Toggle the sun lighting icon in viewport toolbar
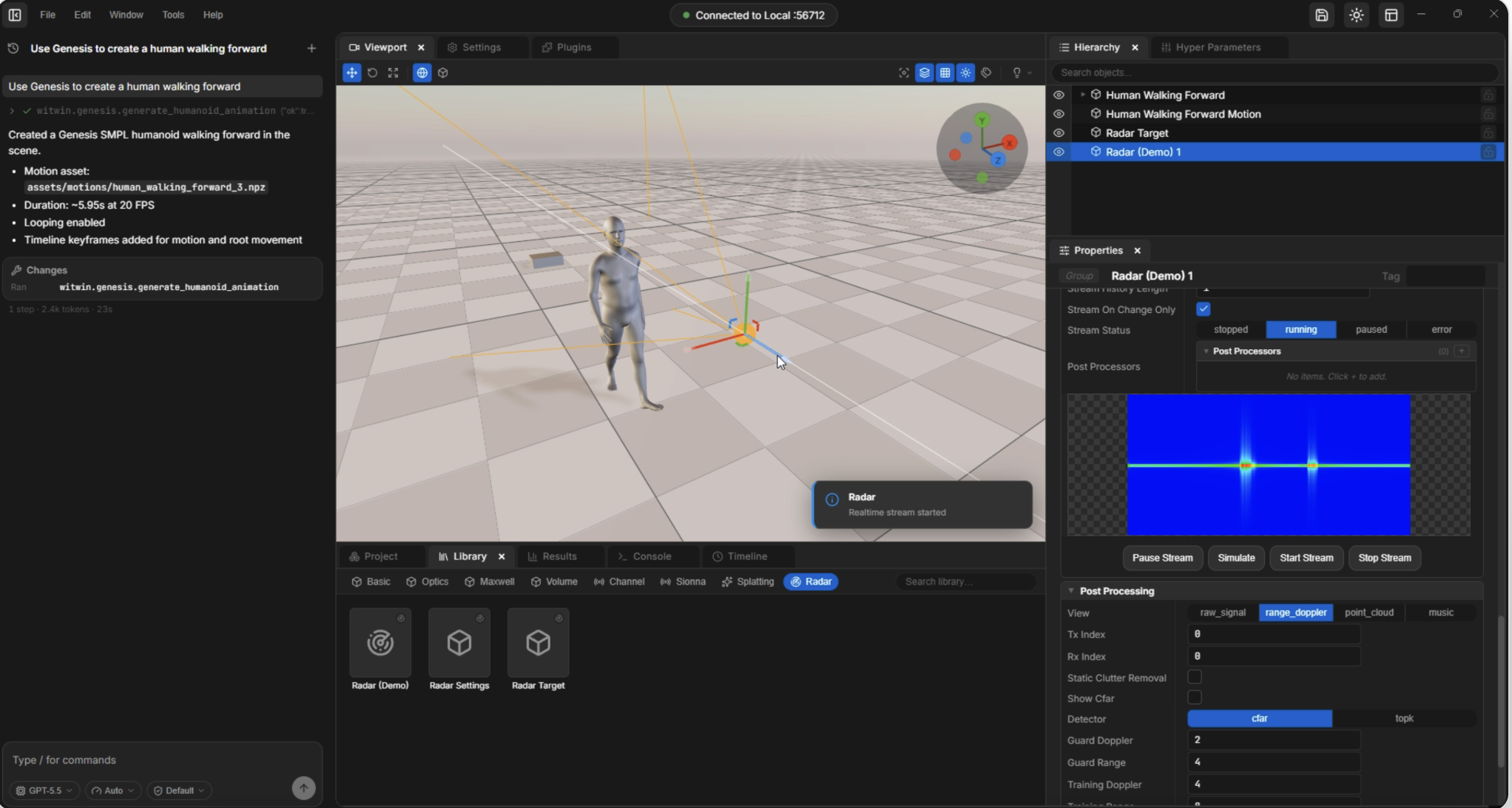The image size is (1512, 808). pos(965,73)
